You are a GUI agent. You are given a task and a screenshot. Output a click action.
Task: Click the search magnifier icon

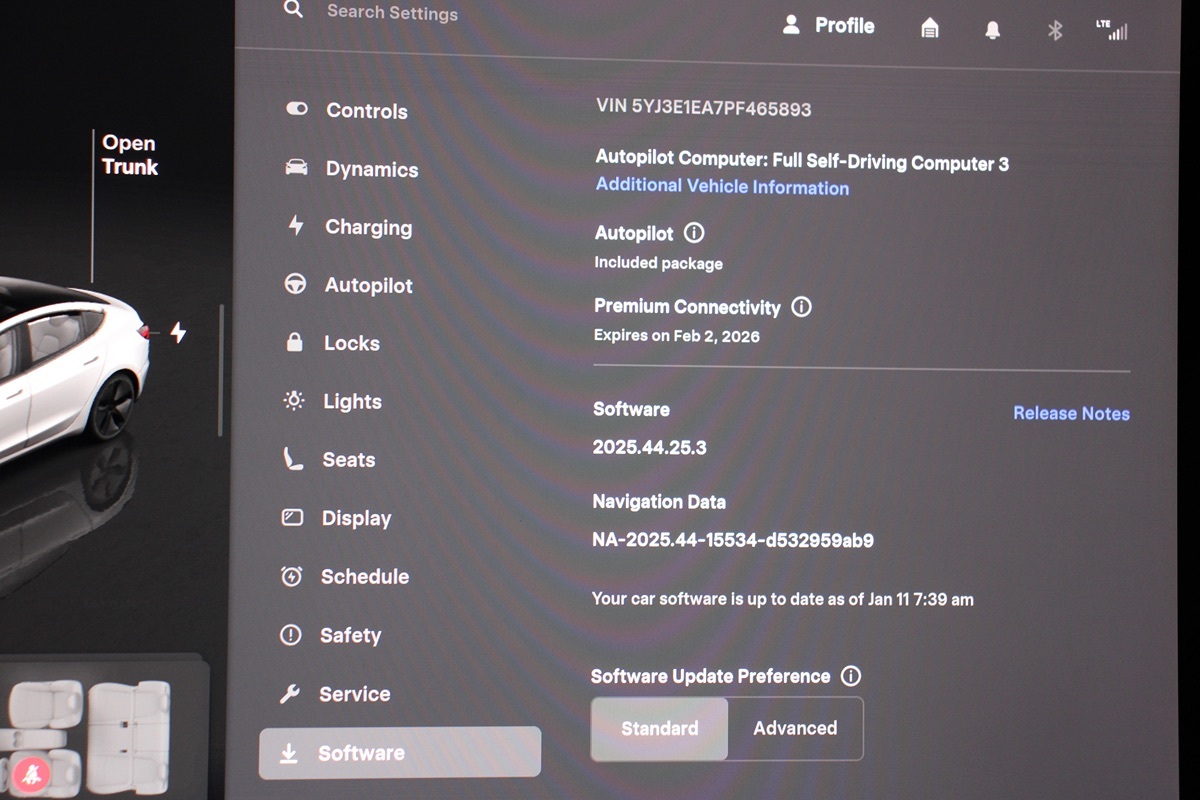(292, 10)
